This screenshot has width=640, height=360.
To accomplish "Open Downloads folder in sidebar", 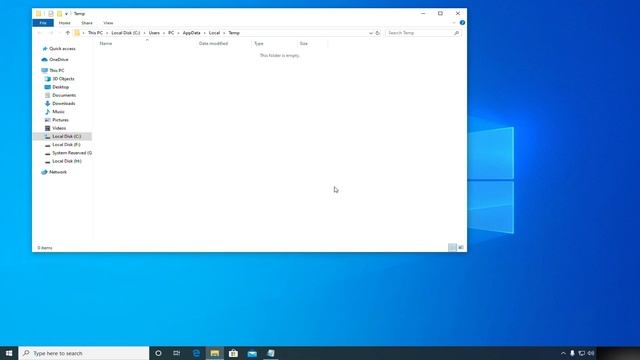I will [63, 103].
